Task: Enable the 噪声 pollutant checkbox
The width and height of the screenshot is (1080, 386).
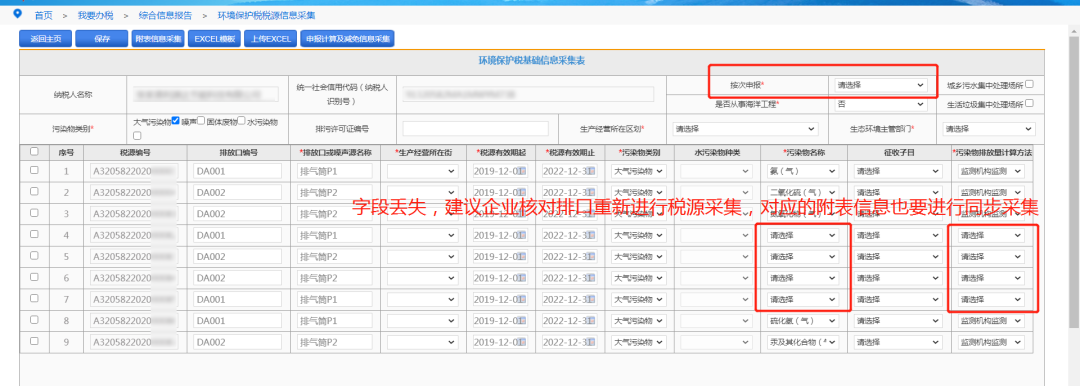Action: pyautogui.click(x=201, y=121)
